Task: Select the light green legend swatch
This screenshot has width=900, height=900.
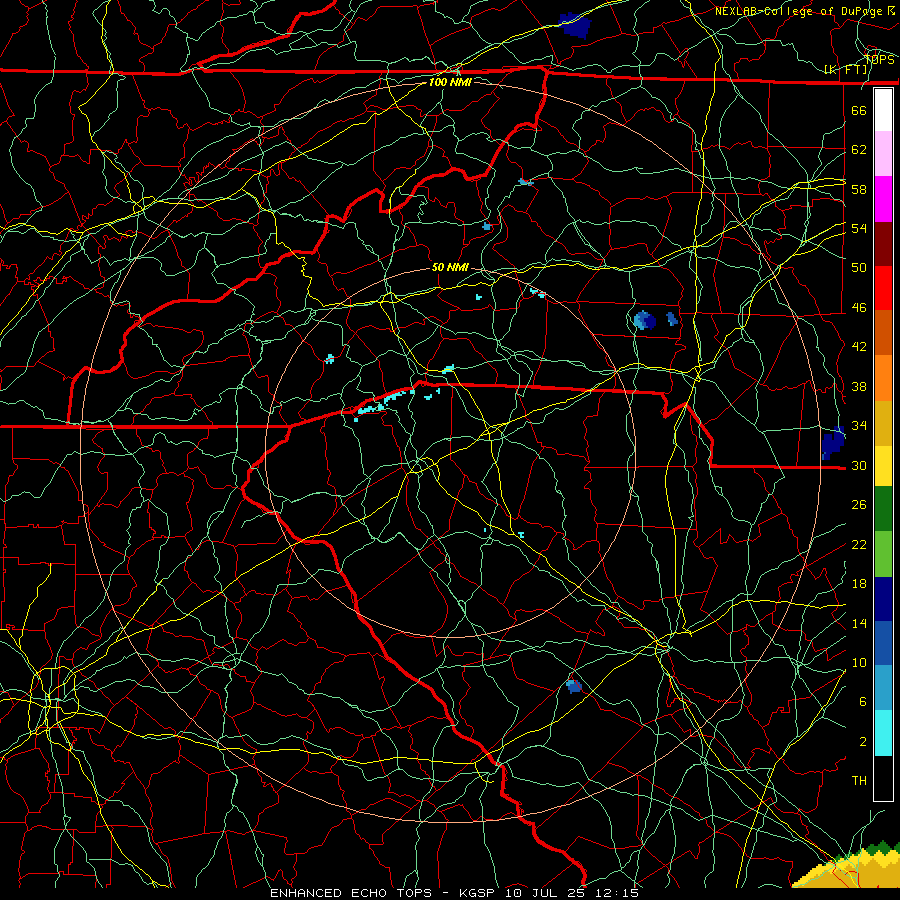Action: coord(883,554)
